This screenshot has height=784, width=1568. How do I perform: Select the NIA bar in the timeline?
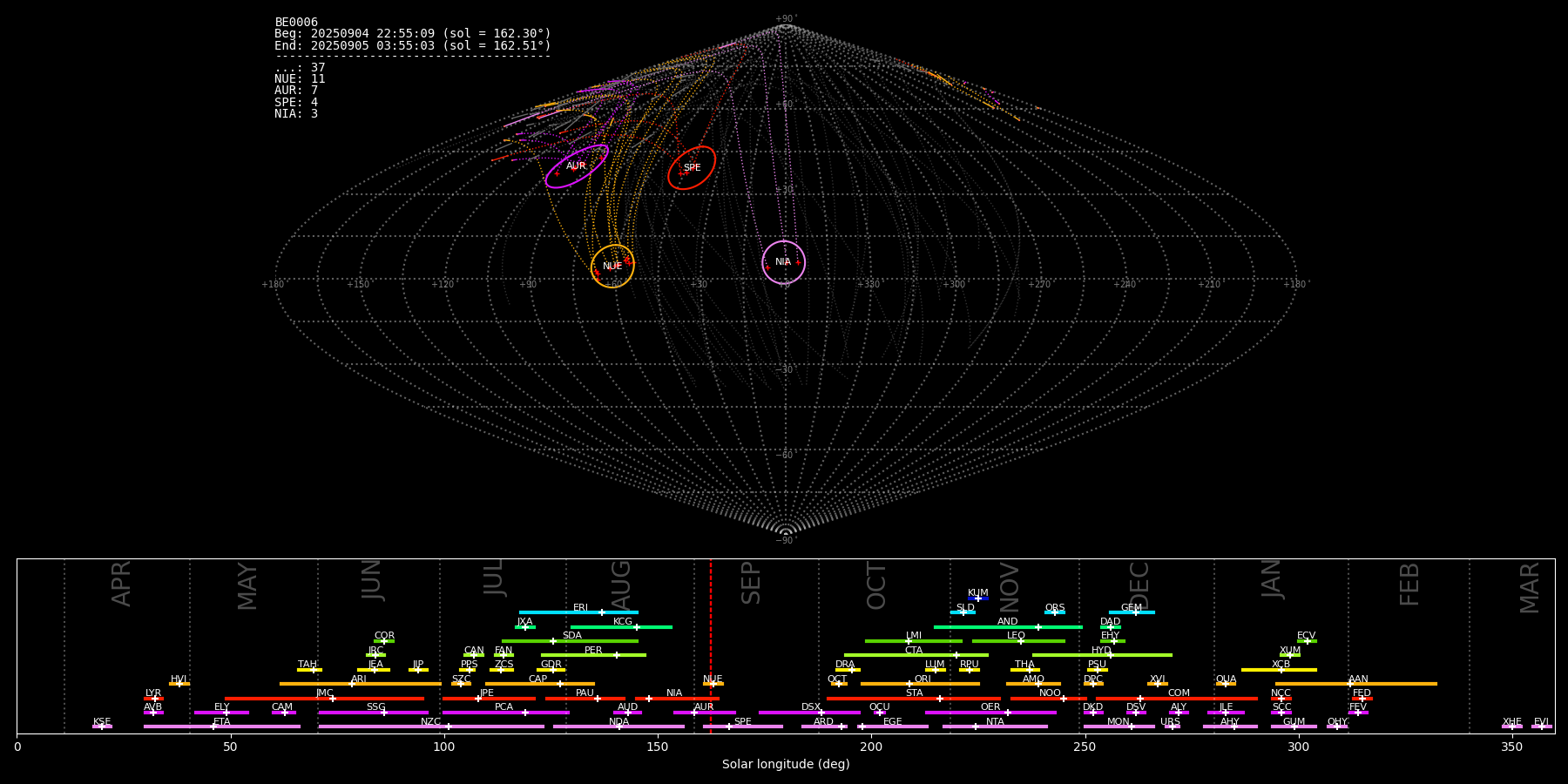677,699
